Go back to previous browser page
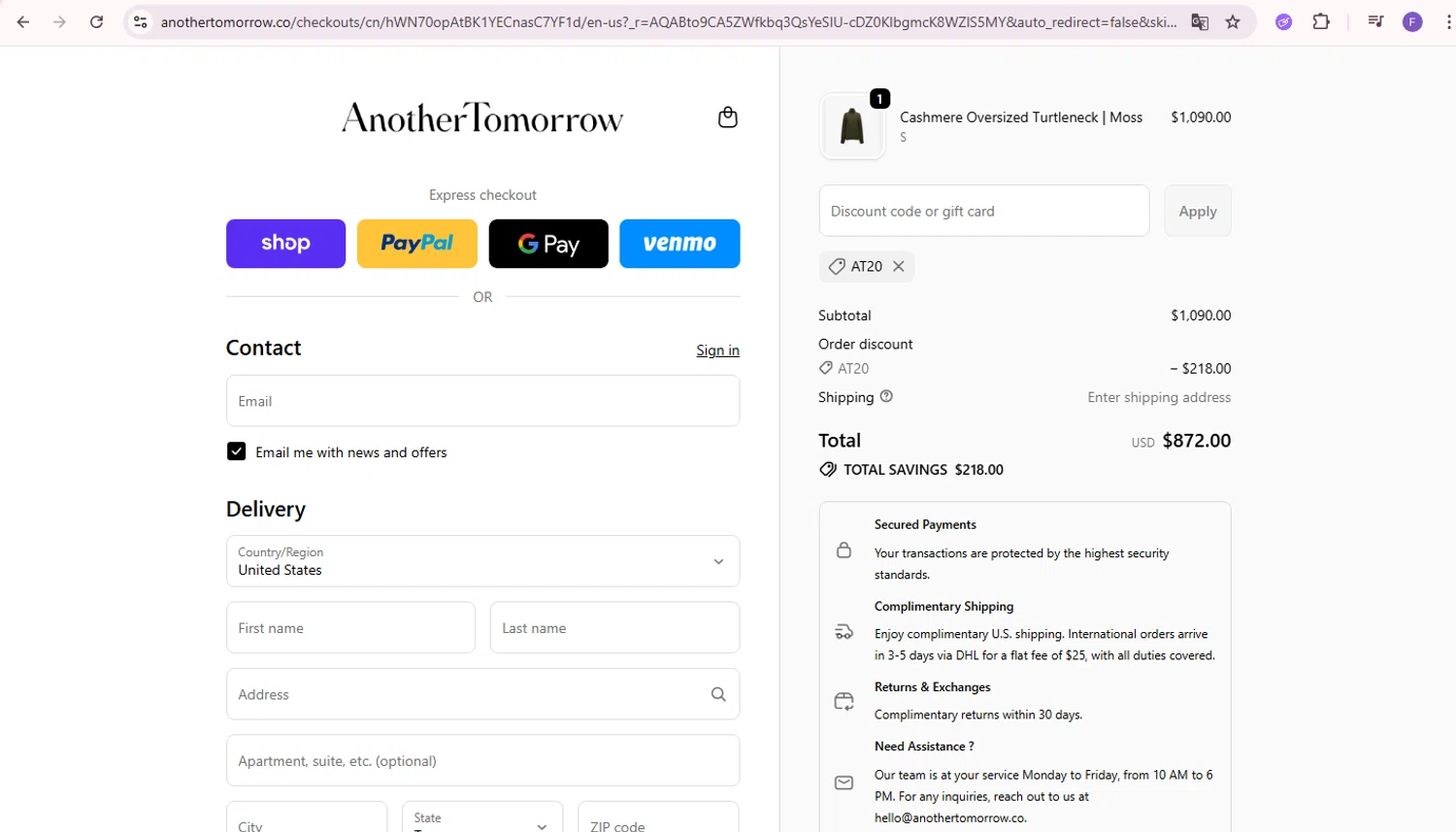Image resolution: width=1456 pixels, height=832 pixels. (x=23, y=21)
